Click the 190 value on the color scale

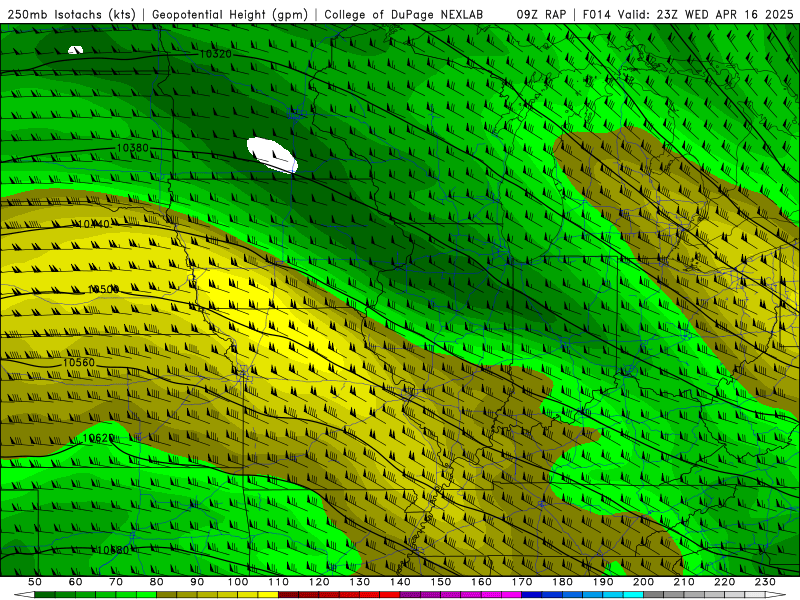click(x=603, y=582)
